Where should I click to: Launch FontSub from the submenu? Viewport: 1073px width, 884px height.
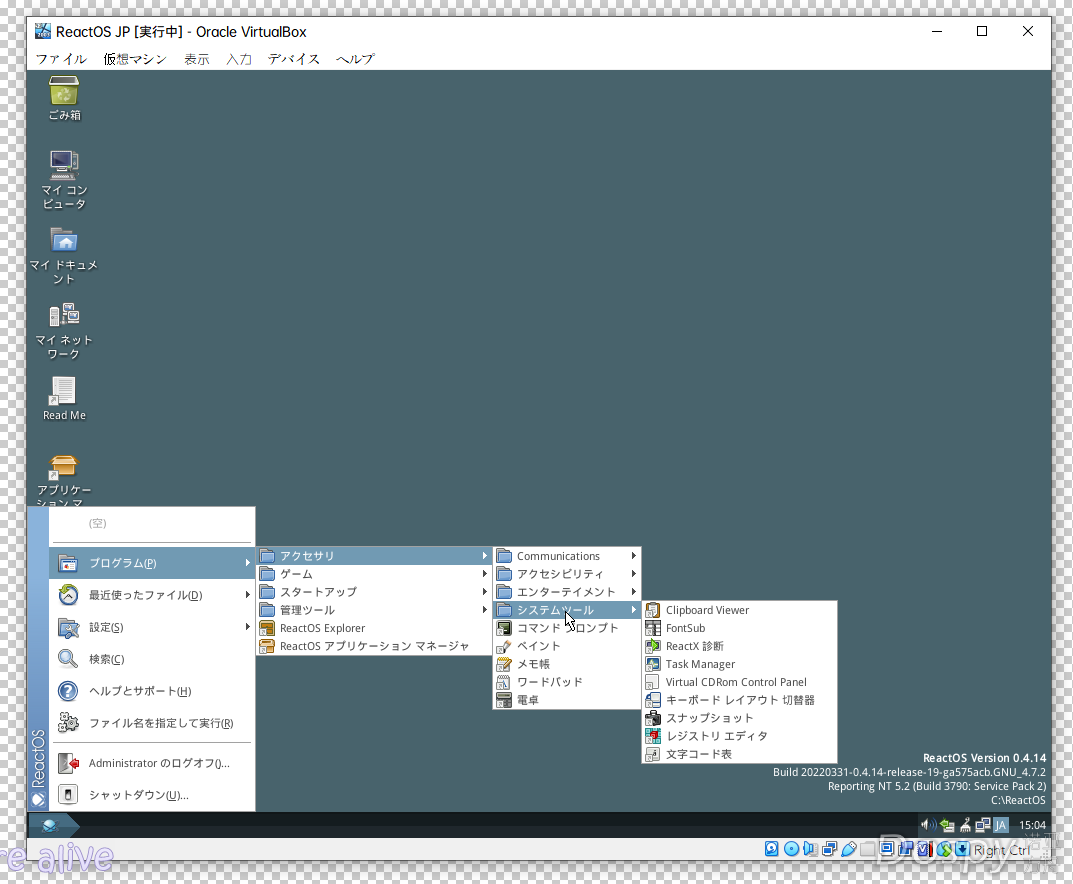tap(739, 628)
